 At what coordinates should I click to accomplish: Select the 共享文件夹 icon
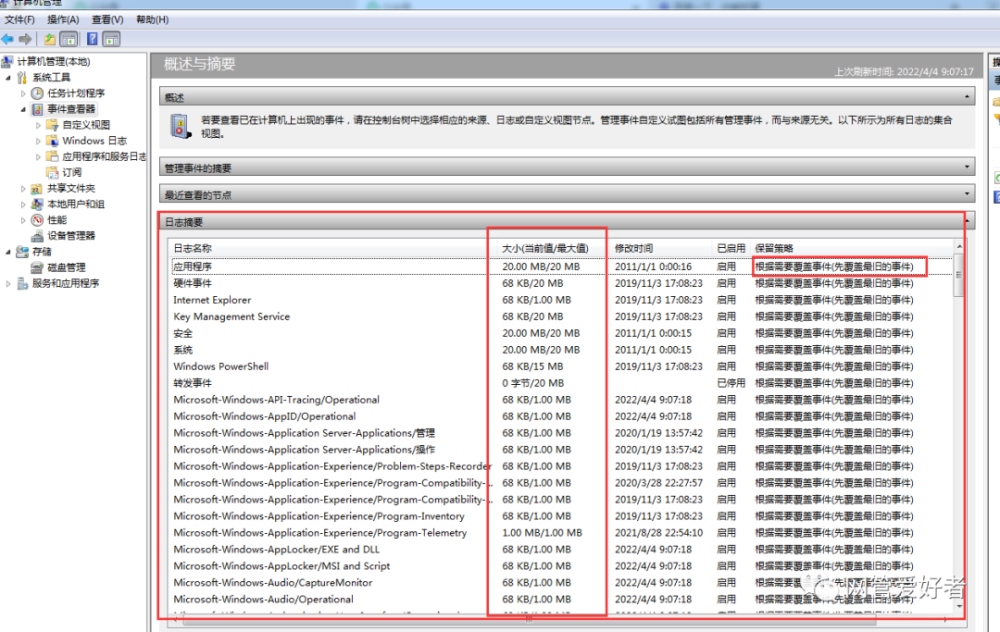[x=38, y=188]
